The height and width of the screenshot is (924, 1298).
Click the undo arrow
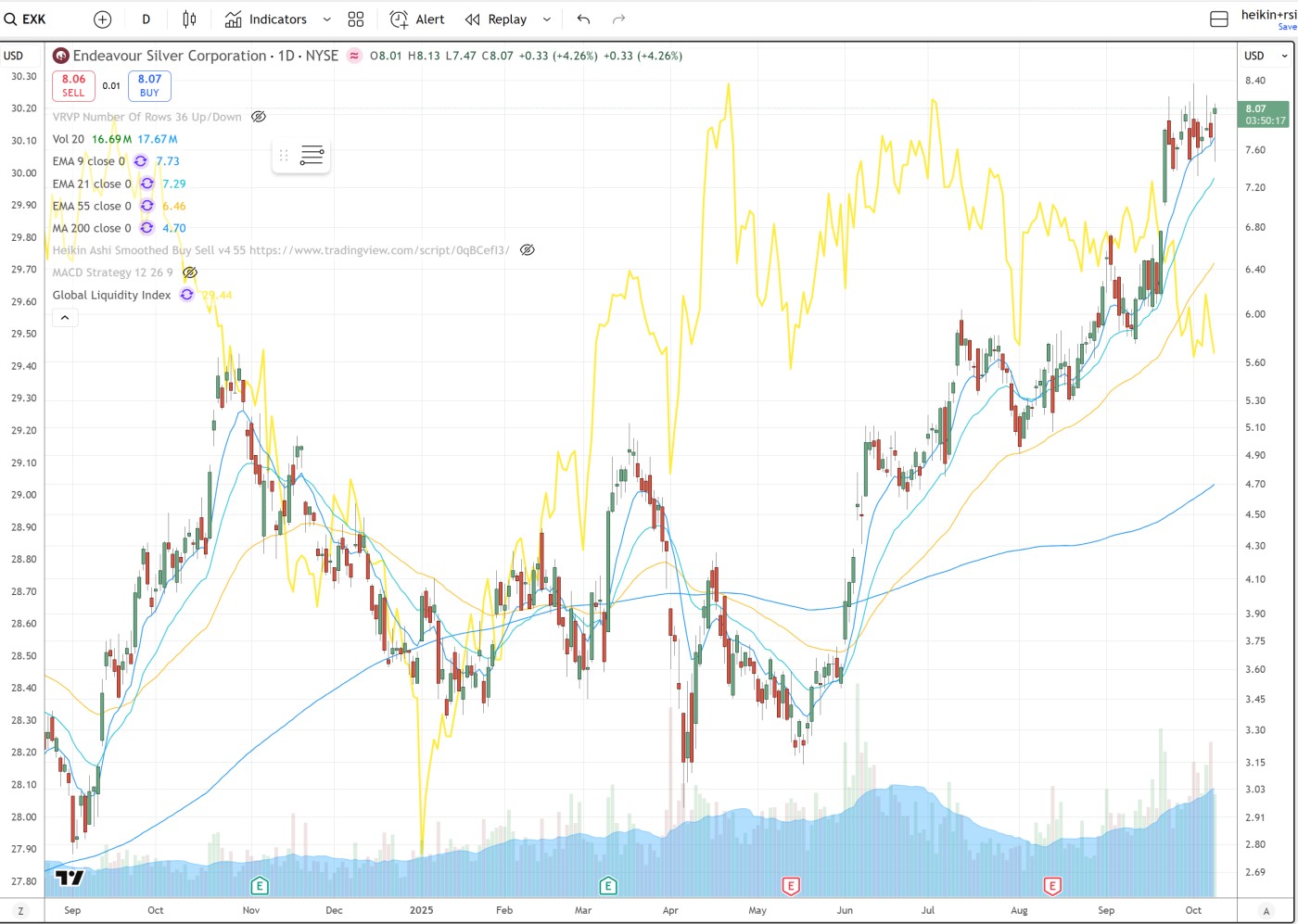click(583, 19)
